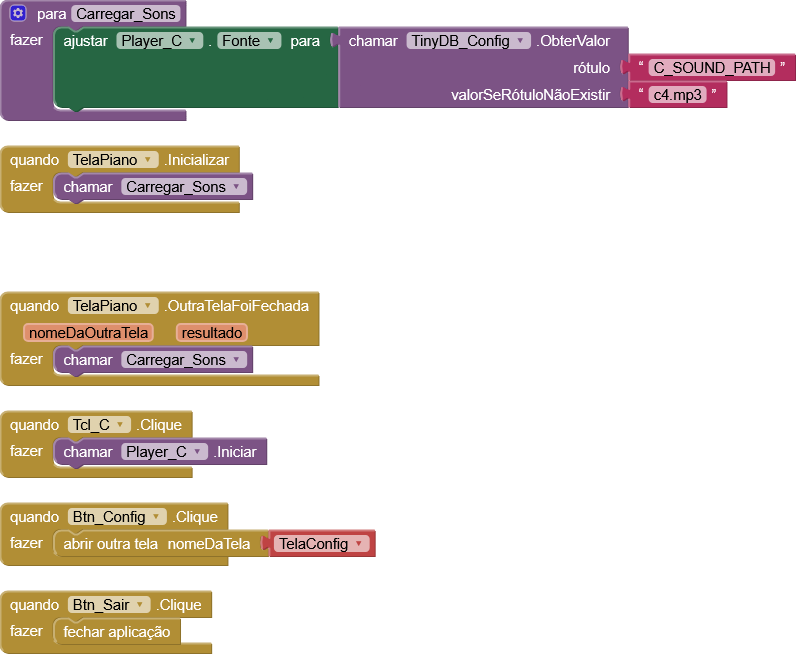Open the Fonte property dropdown
Viewport: 796px width, 654px height.
[x=250, y=41]
